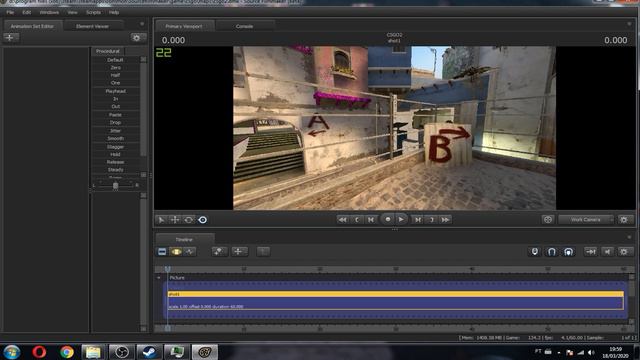Apply the Jitter procedural preset
The width and height of the screenshot is (640, 360).
click(116, 131)
